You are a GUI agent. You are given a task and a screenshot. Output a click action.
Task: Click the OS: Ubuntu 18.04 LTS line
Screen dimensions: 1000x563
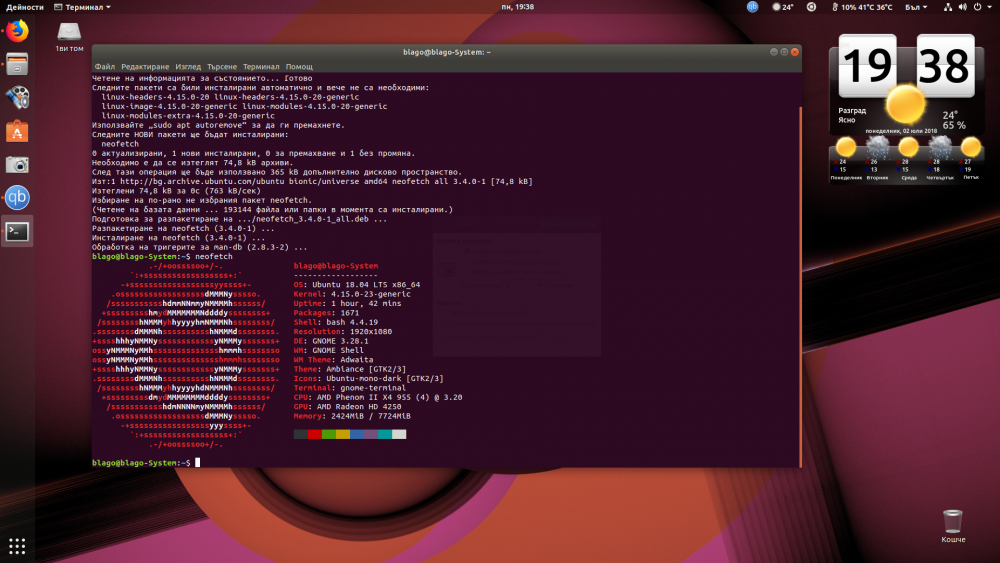tap(357, 284)
